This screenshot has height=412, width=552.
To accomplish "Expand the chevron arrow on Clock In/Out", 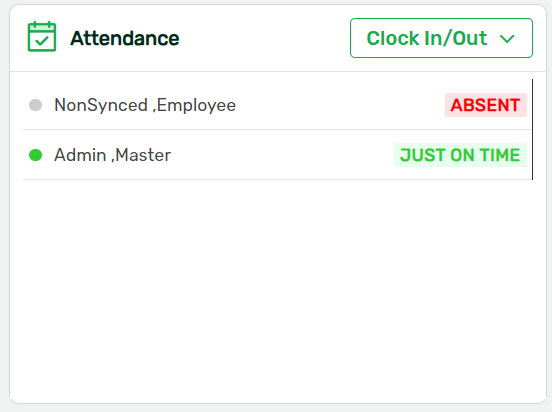I will click(507, 39).
